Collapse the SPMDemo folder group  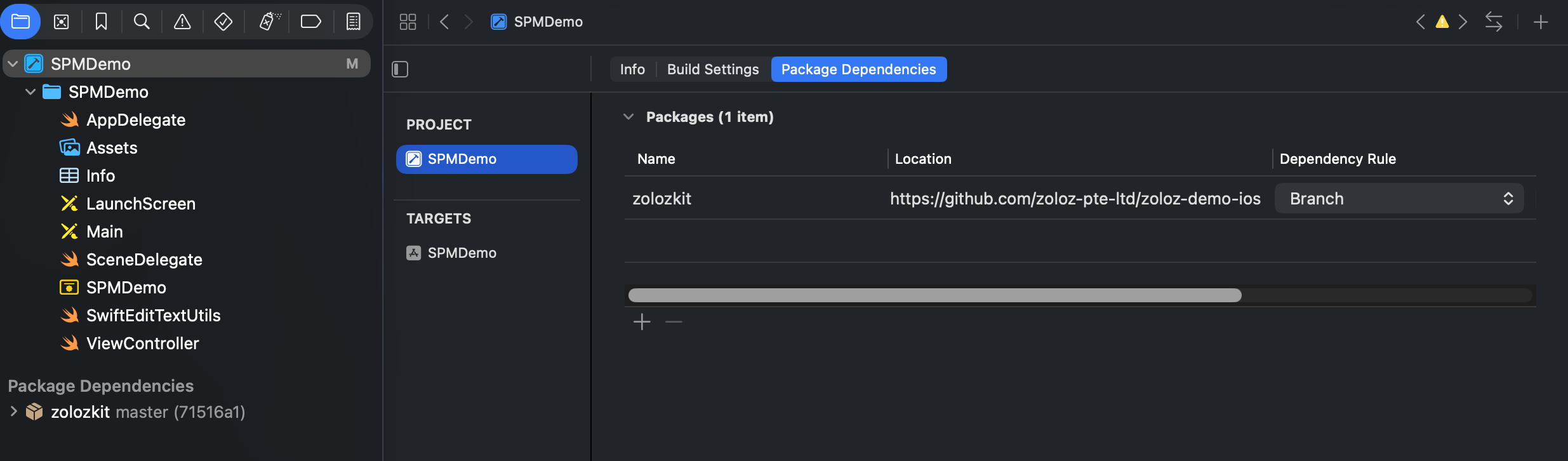[x=30, y=92]
